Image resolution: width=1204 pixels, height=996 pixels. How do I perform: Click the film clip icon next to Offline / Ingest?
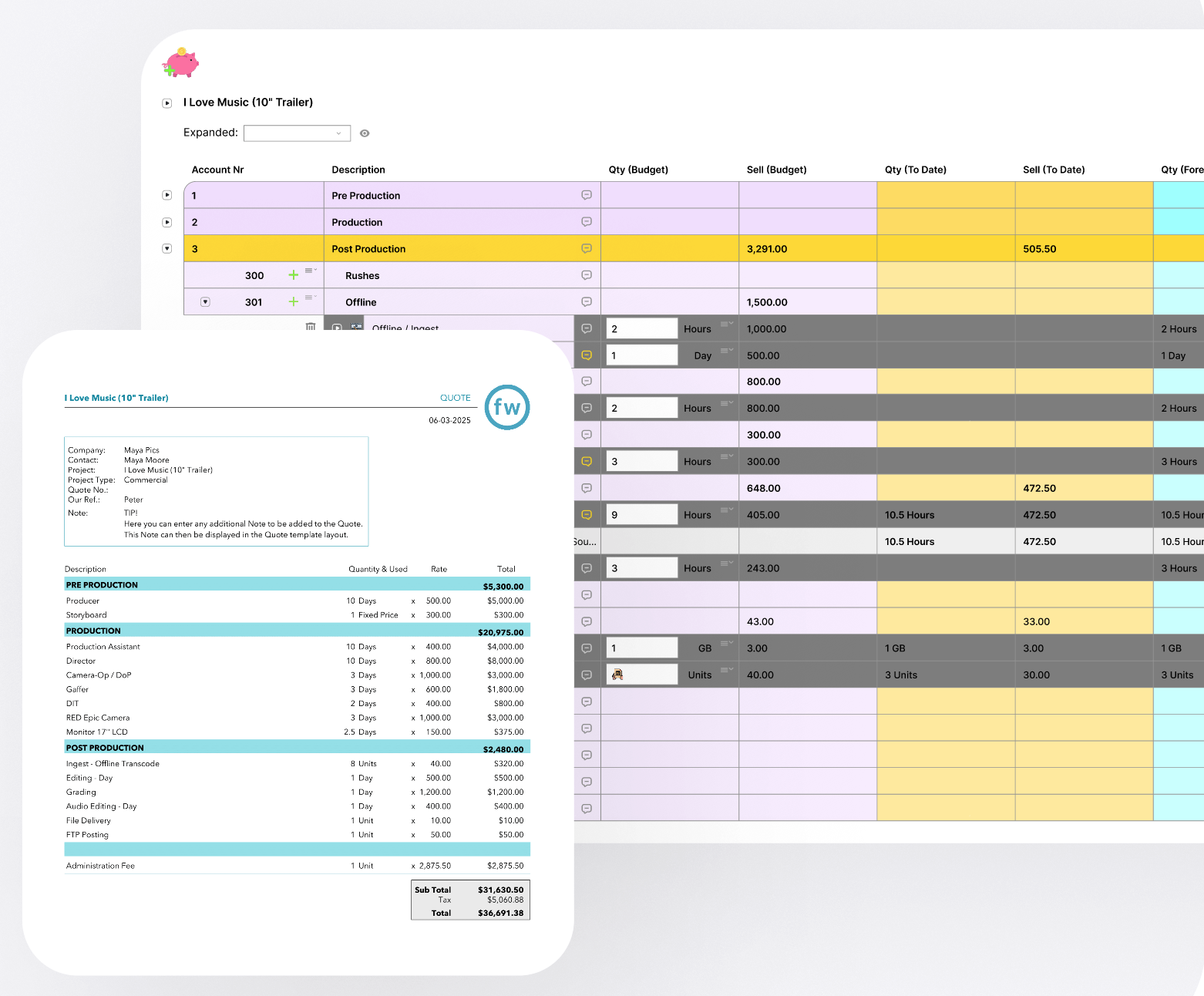point(357,327)
